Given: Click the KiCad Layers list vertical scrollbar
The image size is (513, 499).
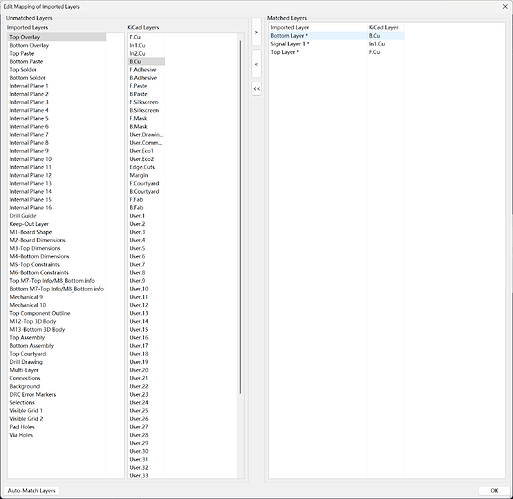Looking at the screenshot, I should (240, 217).
